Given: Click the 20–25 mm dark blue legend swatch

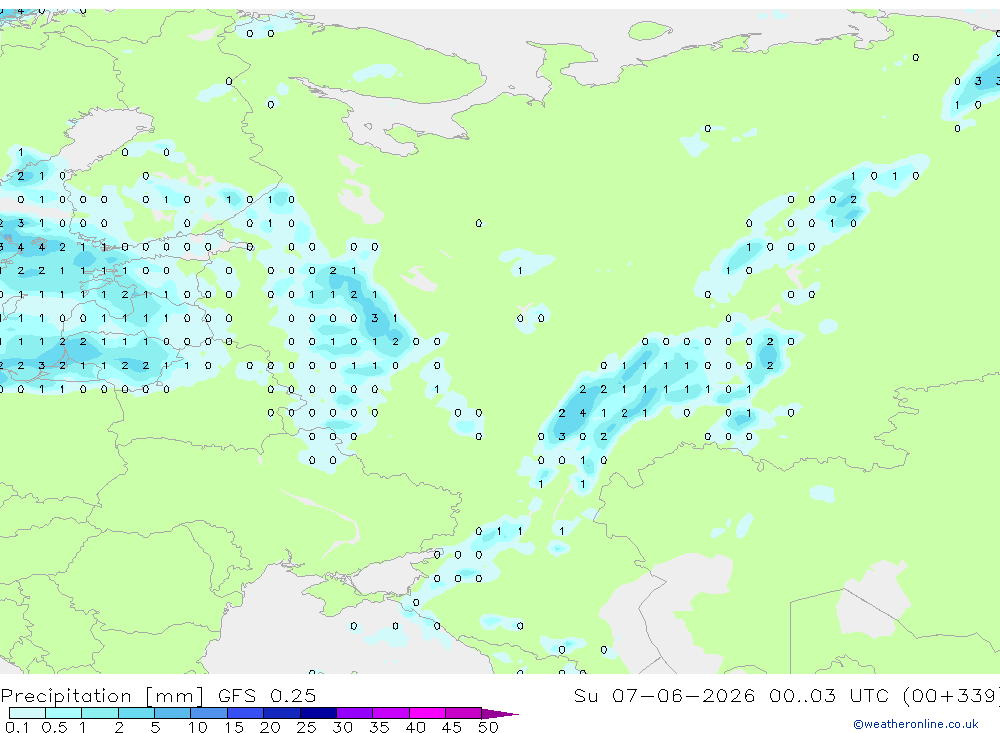Looking at the screenshot, I should tap(282, 713).
